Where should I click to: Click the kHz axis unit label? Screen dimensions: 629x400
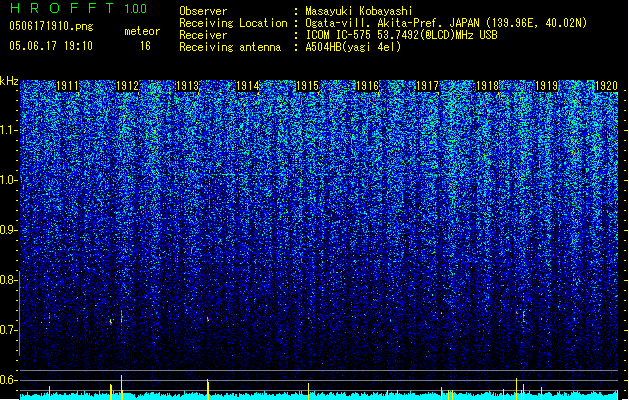tap(9, 81)
